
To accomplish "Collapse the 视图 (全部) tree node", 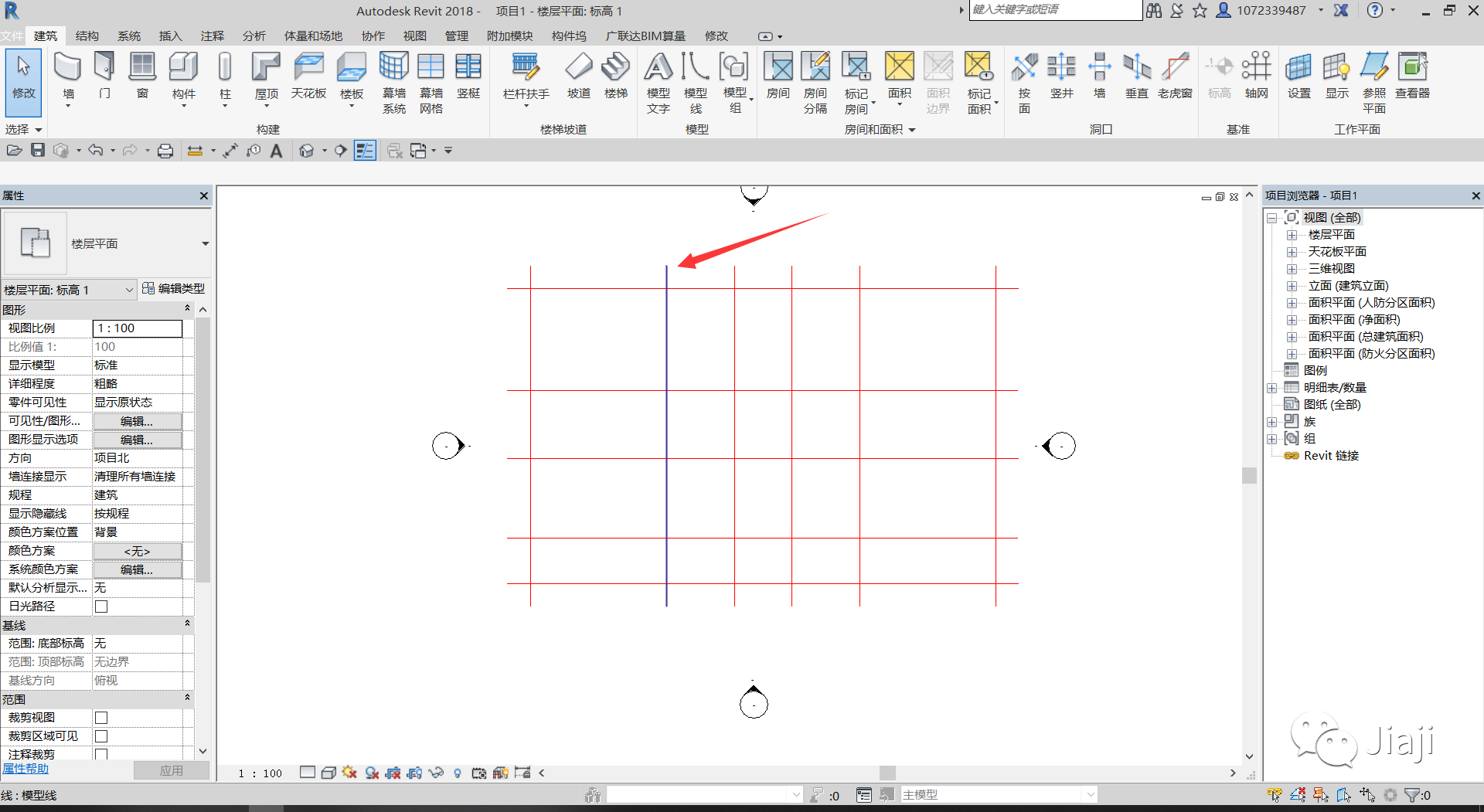I will point(1271,218).
